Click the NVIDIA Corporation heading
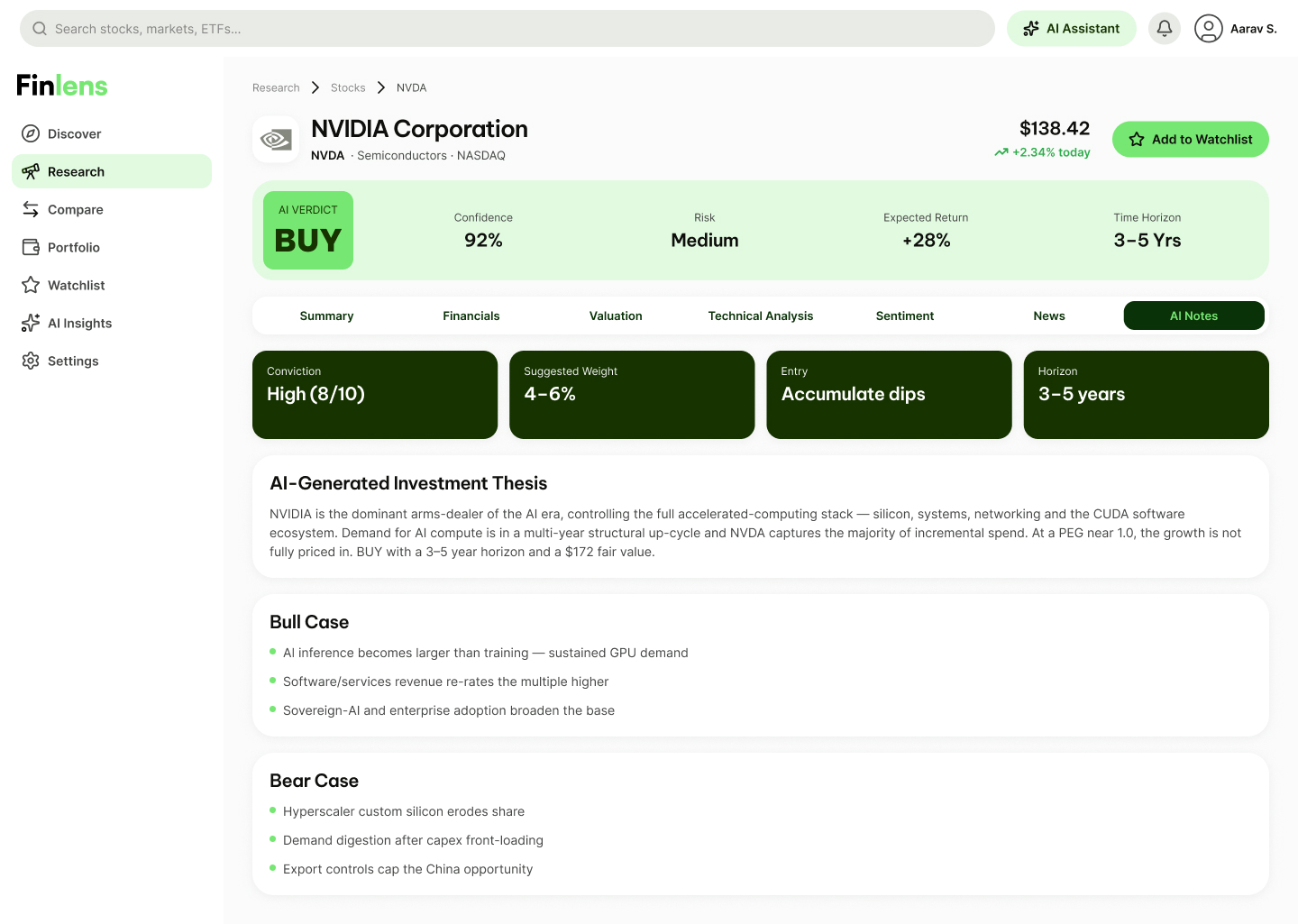 coord(419,129)
